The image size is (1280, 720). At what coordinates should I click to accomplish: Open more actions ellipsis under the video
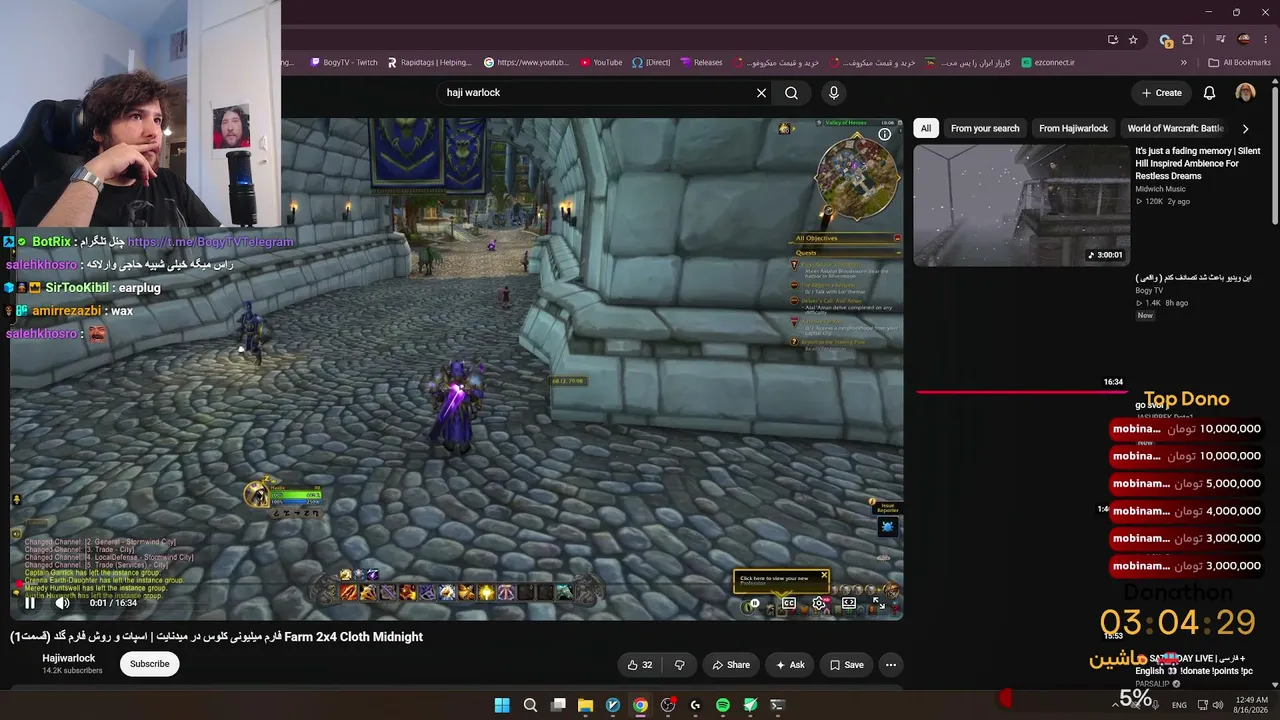[890, 665]
